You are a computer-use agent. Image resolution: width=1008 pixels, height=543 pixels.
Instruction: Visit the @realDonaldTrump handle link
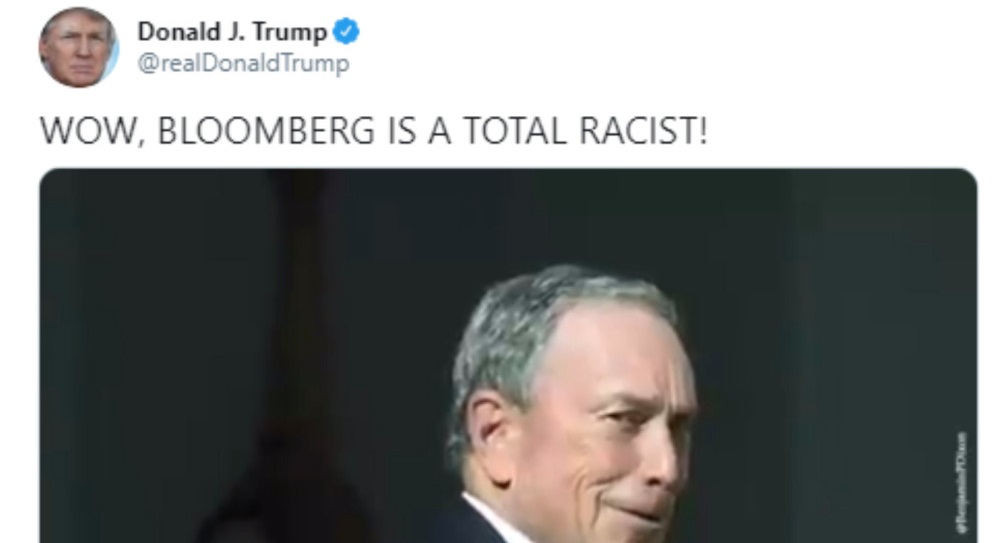pyautogui.click(x=244, y=64)
